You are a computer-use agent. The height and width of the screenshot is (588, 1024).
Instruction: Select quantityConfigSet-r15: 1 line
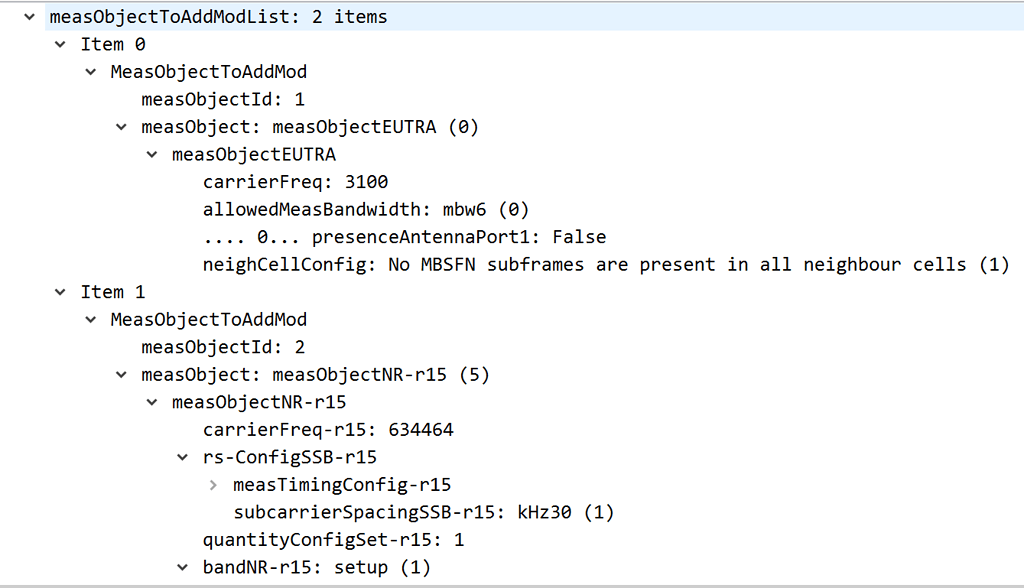point(334,540)
